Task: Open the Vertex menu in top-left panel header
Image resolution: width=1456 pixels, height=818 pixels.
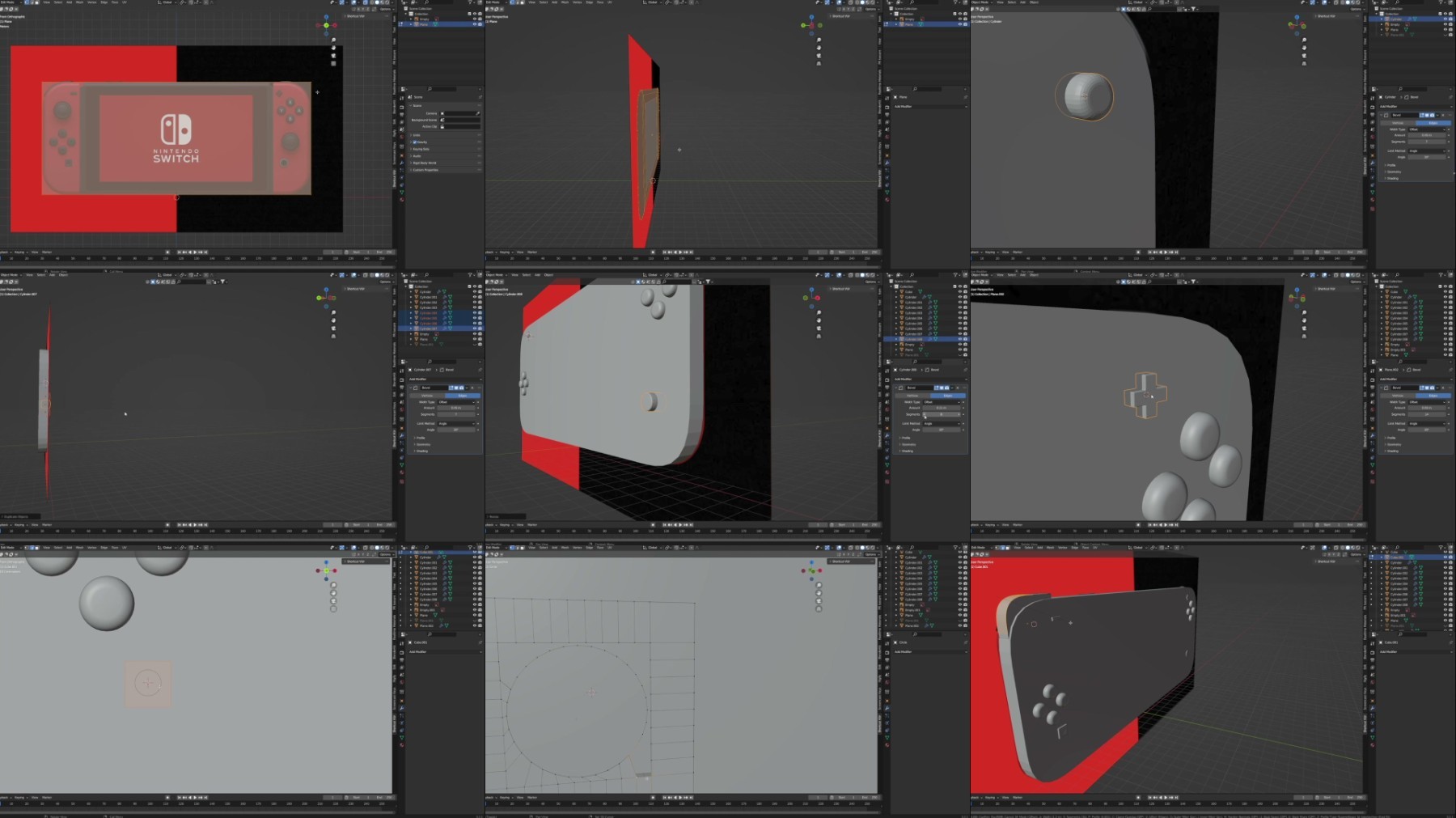Action: [91, 2]
